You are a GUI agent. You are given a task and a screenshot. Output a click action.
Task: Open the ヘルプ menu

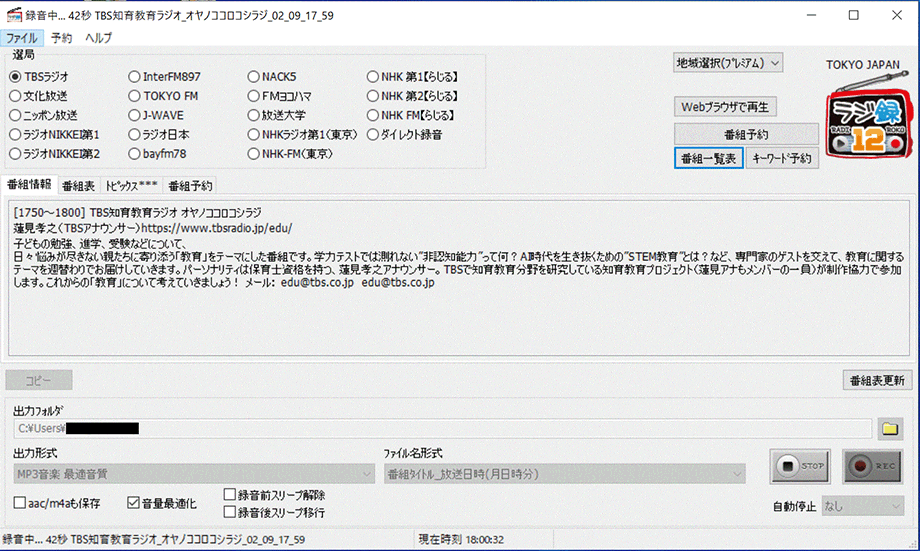coord(98,38)
